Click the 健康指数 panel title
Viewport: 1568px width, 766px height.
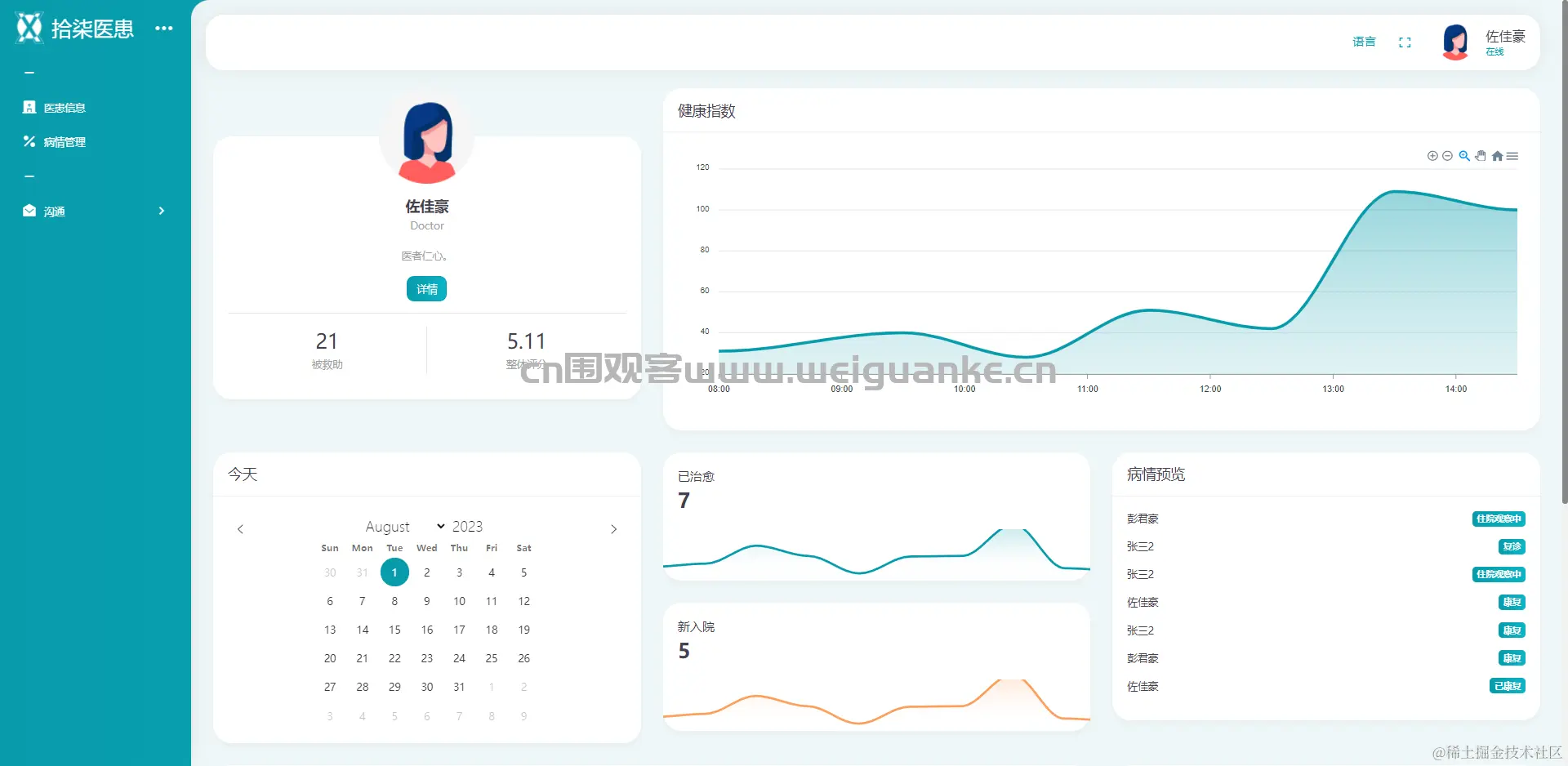(707, 111)
